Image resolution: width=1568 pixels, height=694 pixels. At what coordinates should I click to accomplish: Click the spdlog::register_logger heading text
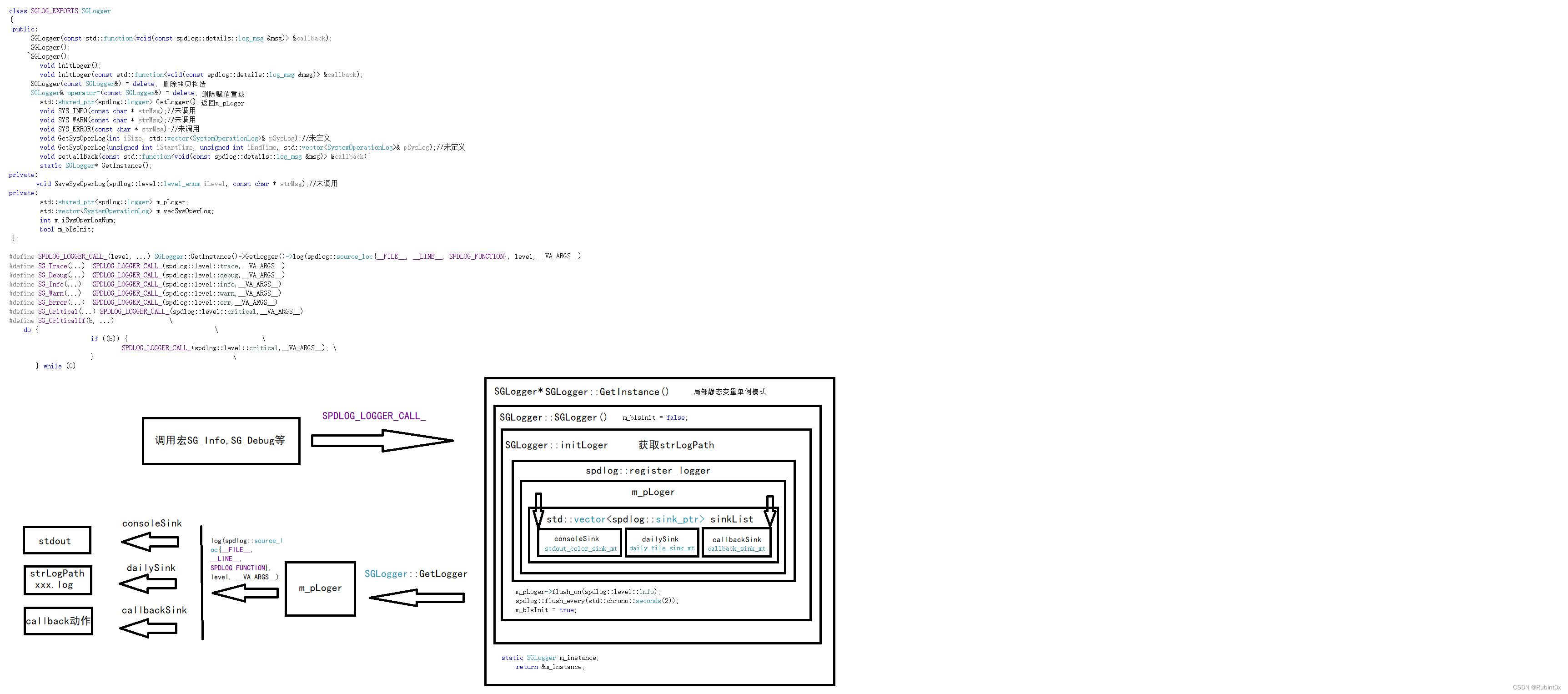648,471
